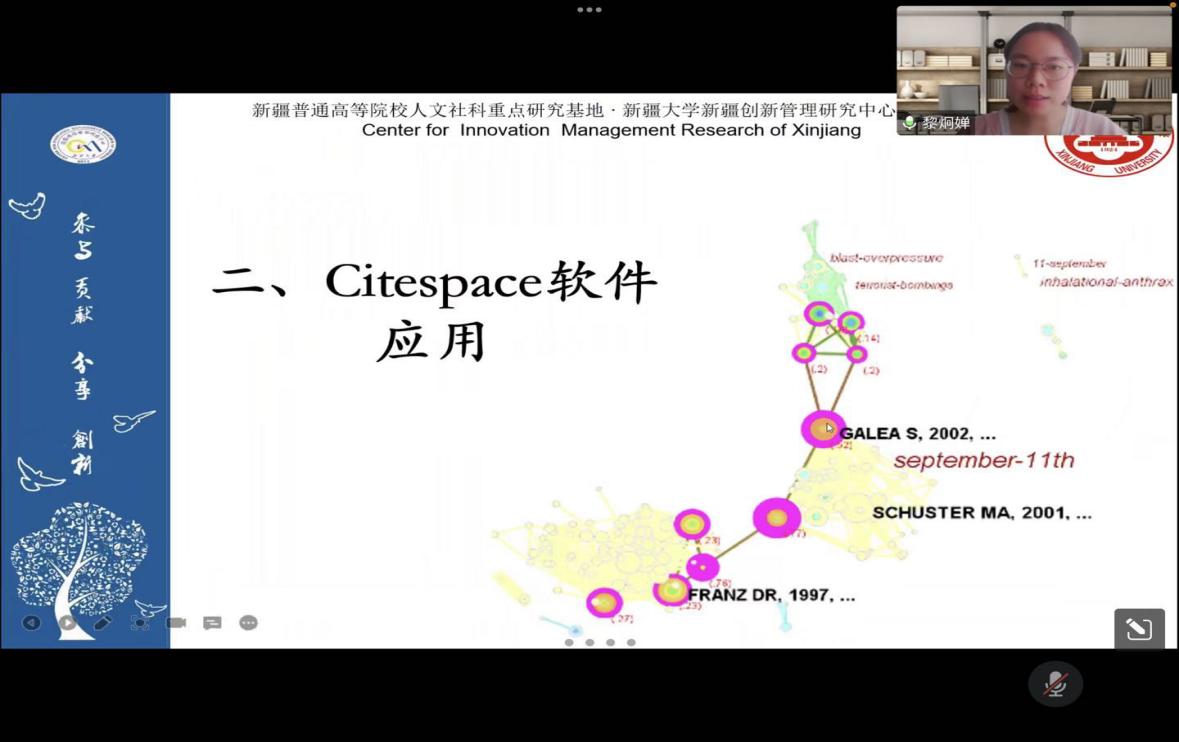1179x742 pixels.
Task: Click the green microphone icon by 黎炯婵
Action: pos(909,123)
